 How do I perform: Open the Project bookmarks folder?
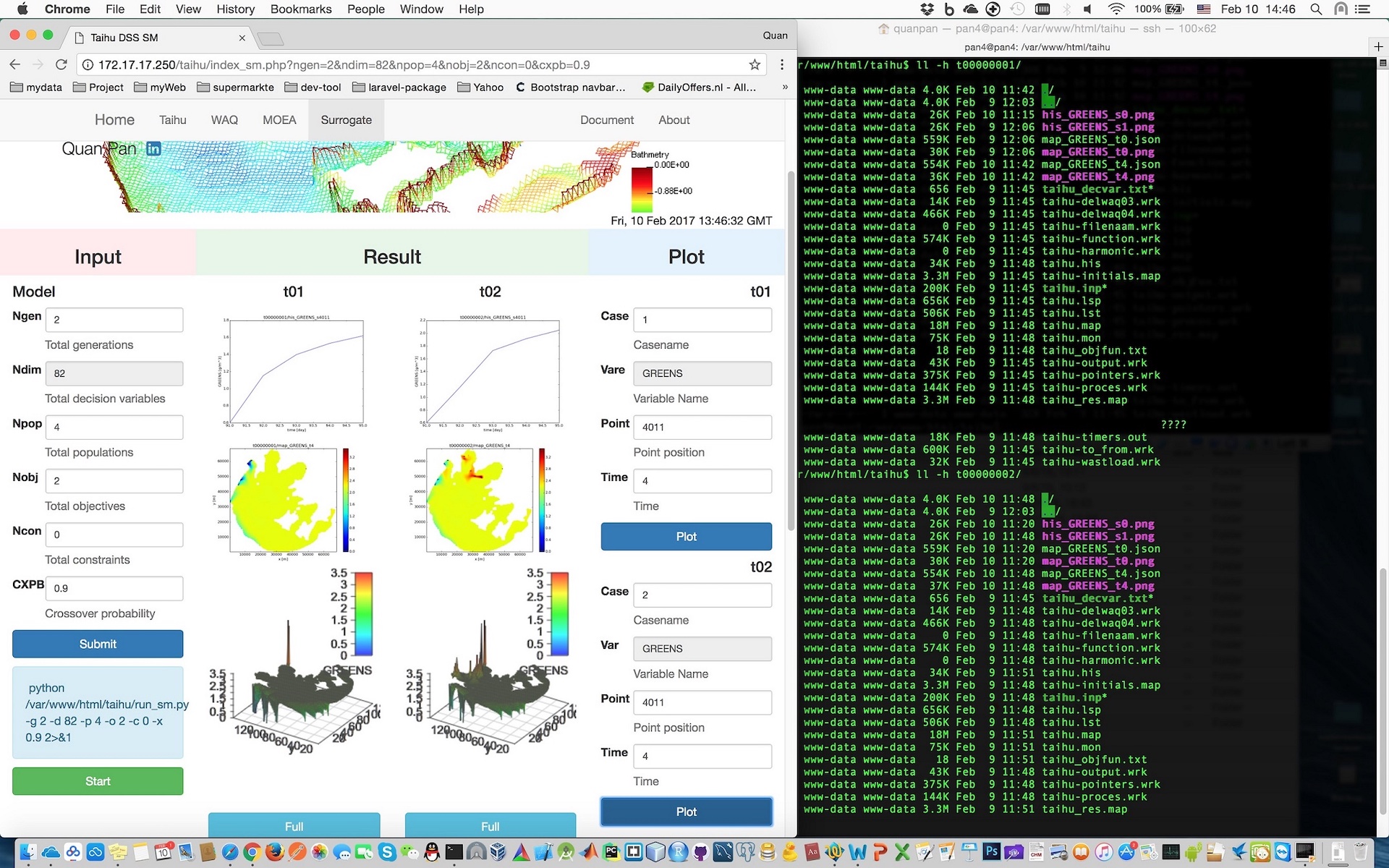[98, 87]
